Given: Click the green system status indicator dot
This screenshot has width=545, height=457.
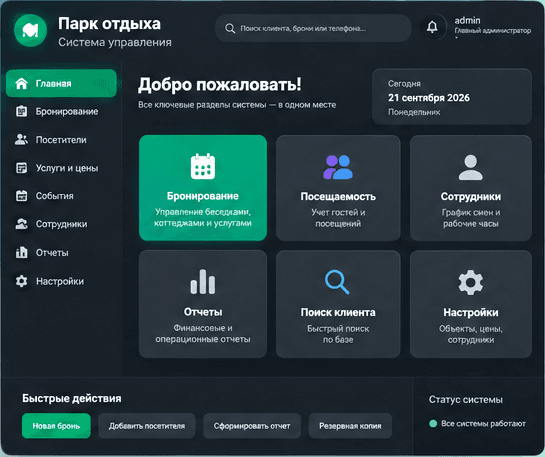Looking at the screenshot, I should (x=433, y=424).
